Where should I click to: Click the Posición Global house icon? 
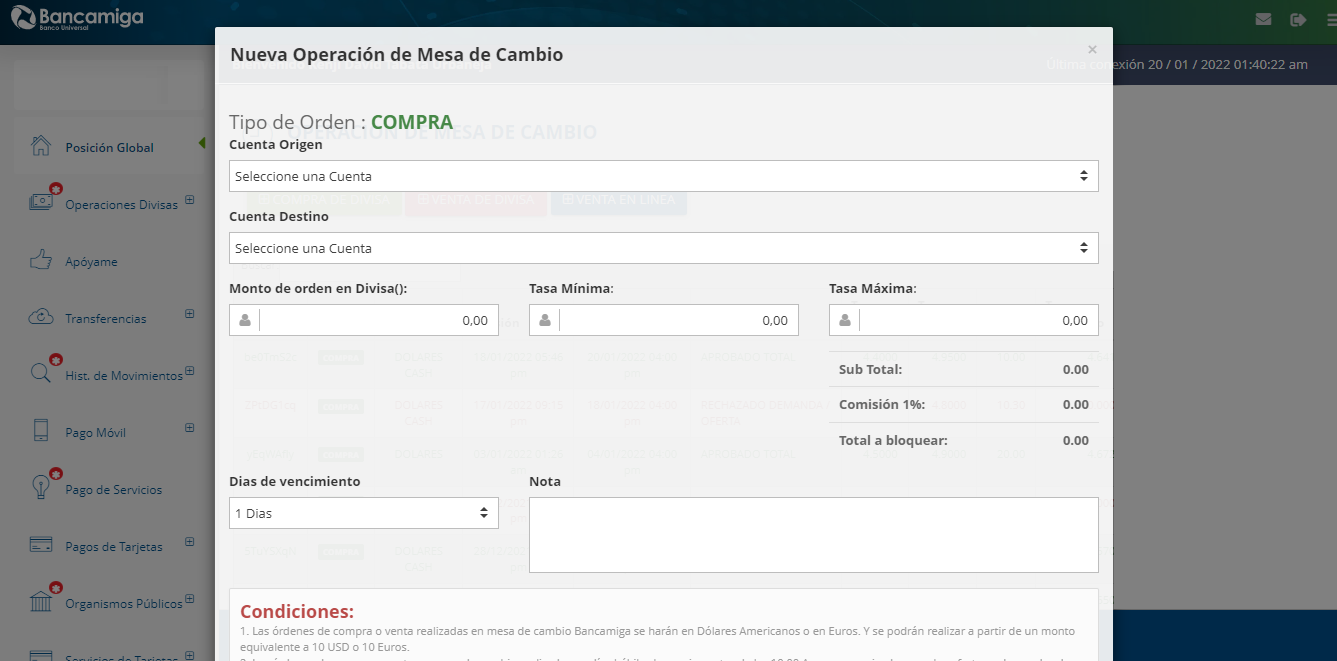tap(41, 146)
